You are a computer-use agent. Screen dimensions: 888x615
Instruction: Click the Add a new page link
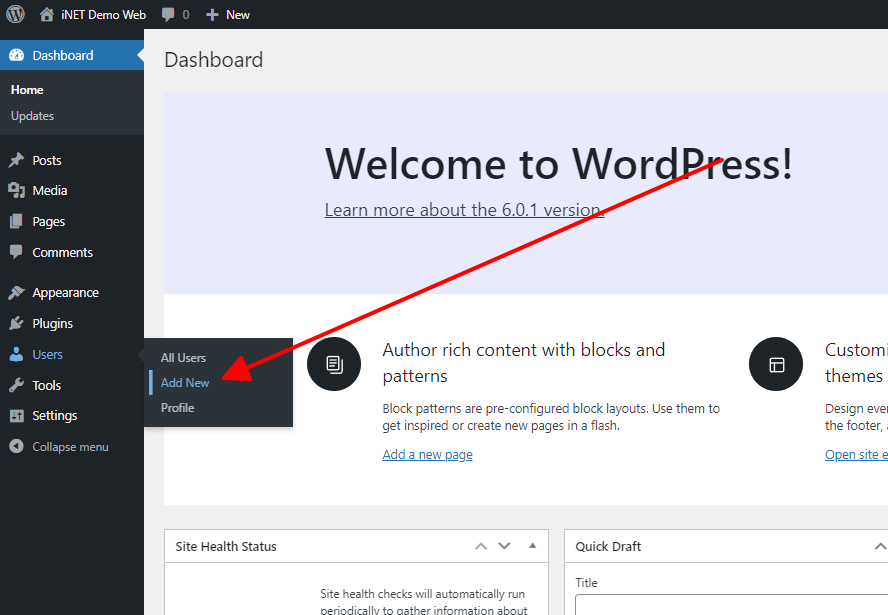[428, 454]
